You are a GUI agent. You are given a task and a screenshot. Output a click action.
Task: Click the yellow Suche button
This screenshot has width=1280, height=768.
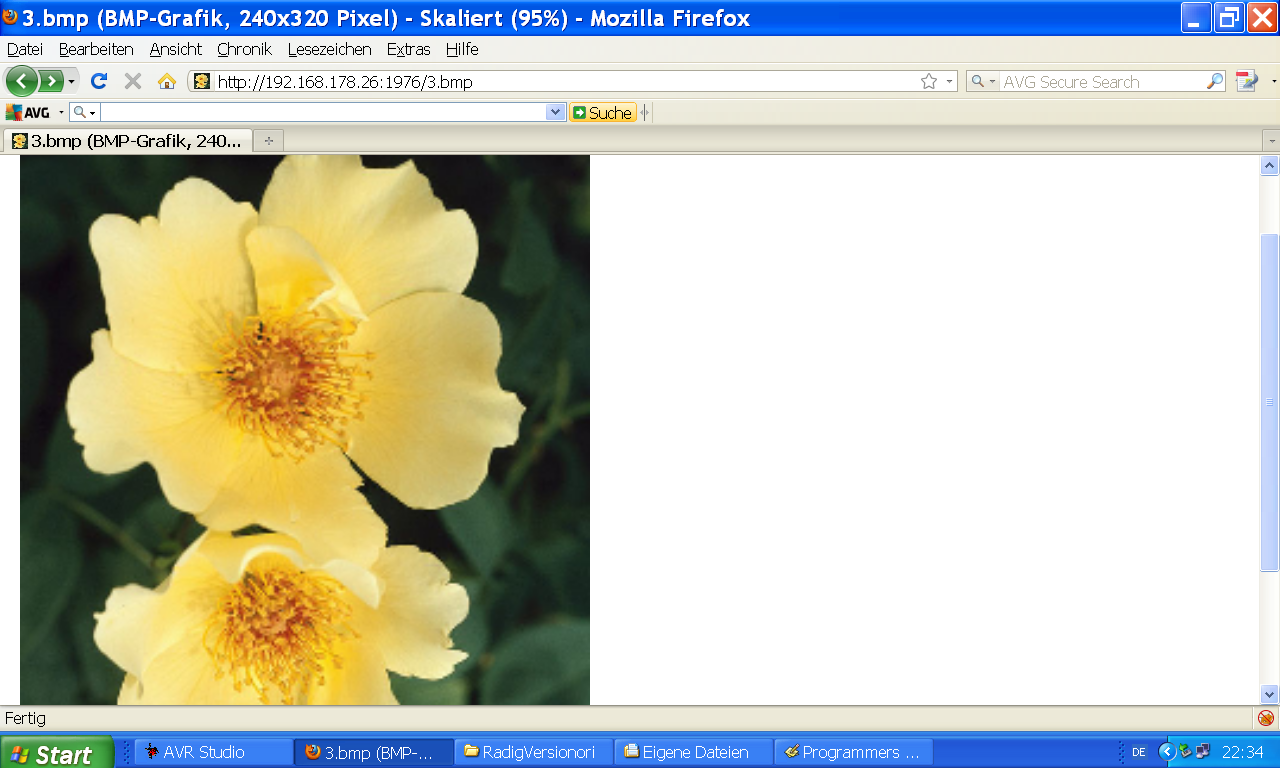point(602,113)
